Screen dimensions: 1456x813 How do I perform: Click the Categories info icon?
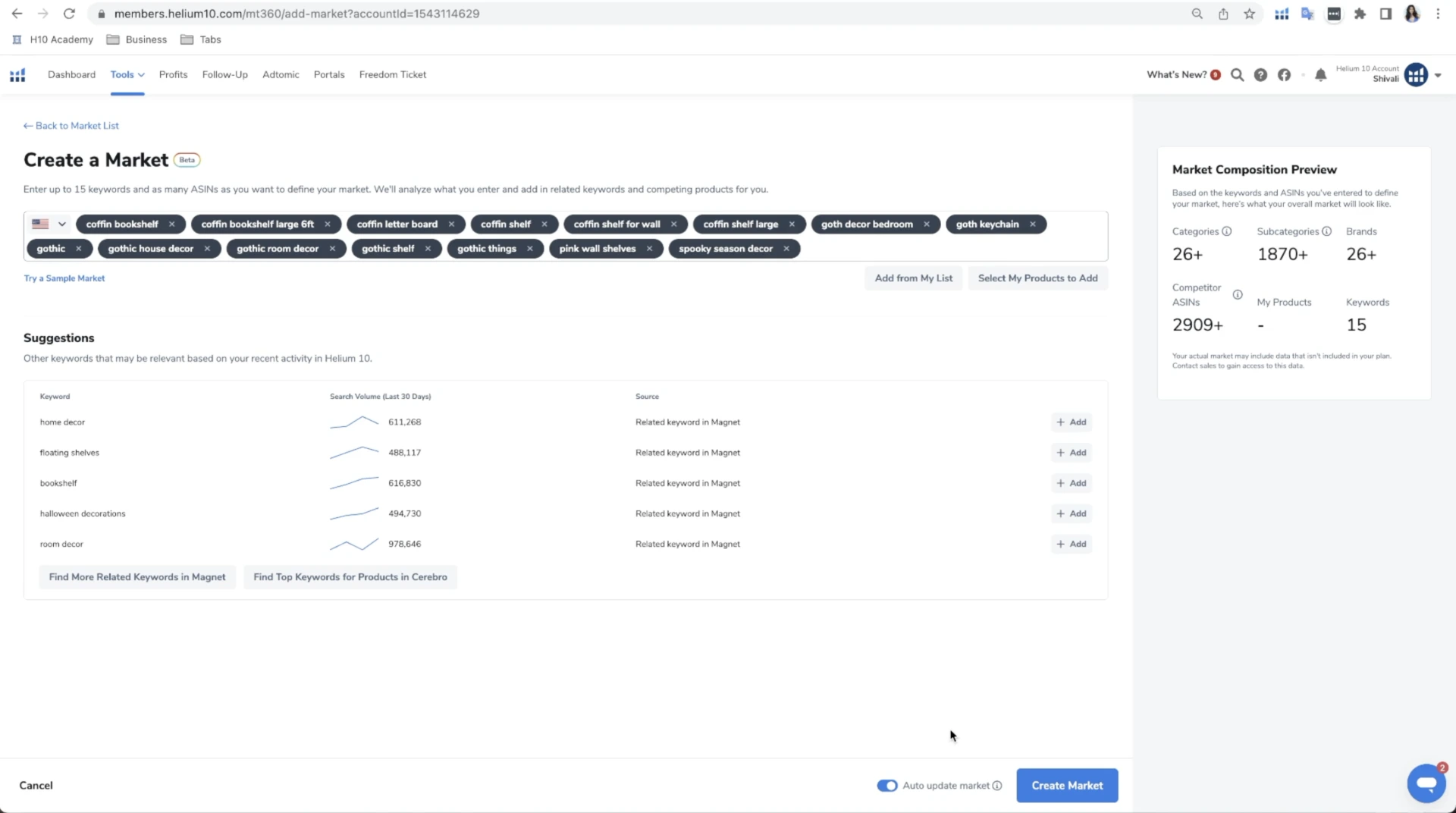click(x=1227, y=231)
